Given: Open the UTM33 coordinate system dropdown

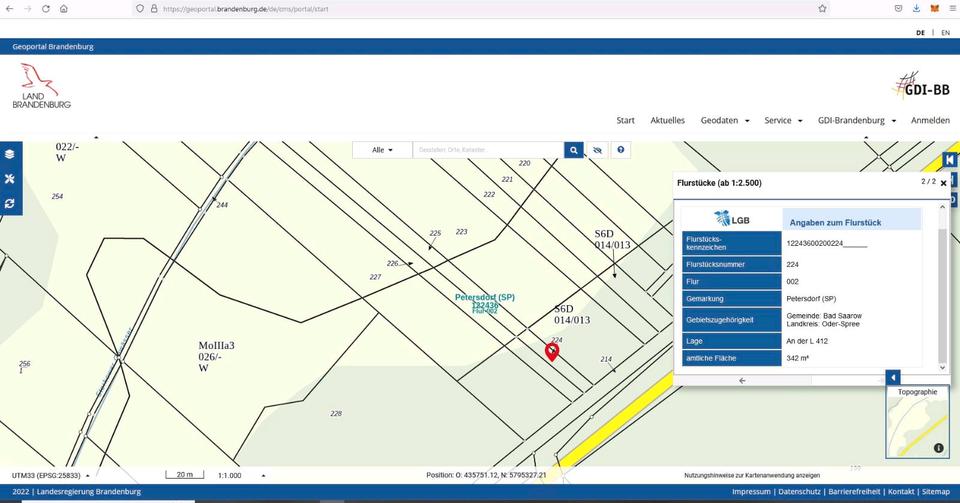Looking at the screenshot, I should (x=50, y=475).
